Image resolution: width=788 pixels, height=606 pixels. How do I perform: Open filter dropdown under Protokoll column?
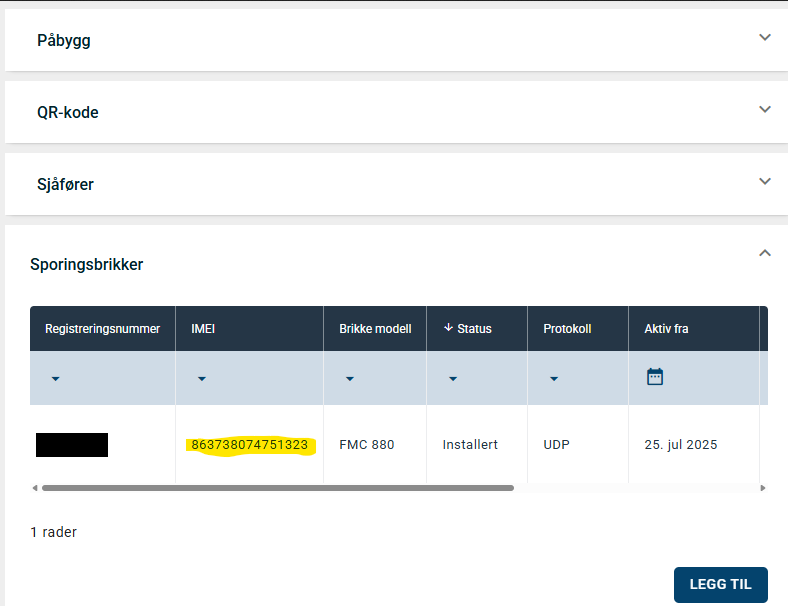(554, 379)
